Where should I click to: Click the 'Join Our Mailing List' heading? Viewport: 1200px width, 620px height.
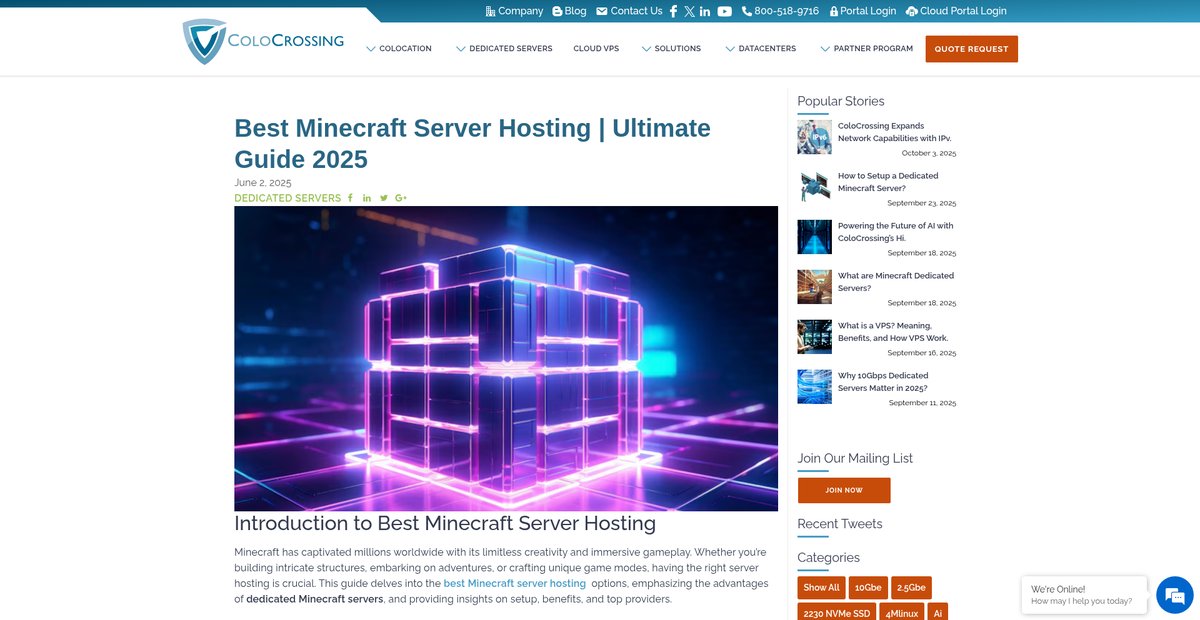(x=855, y=458)
